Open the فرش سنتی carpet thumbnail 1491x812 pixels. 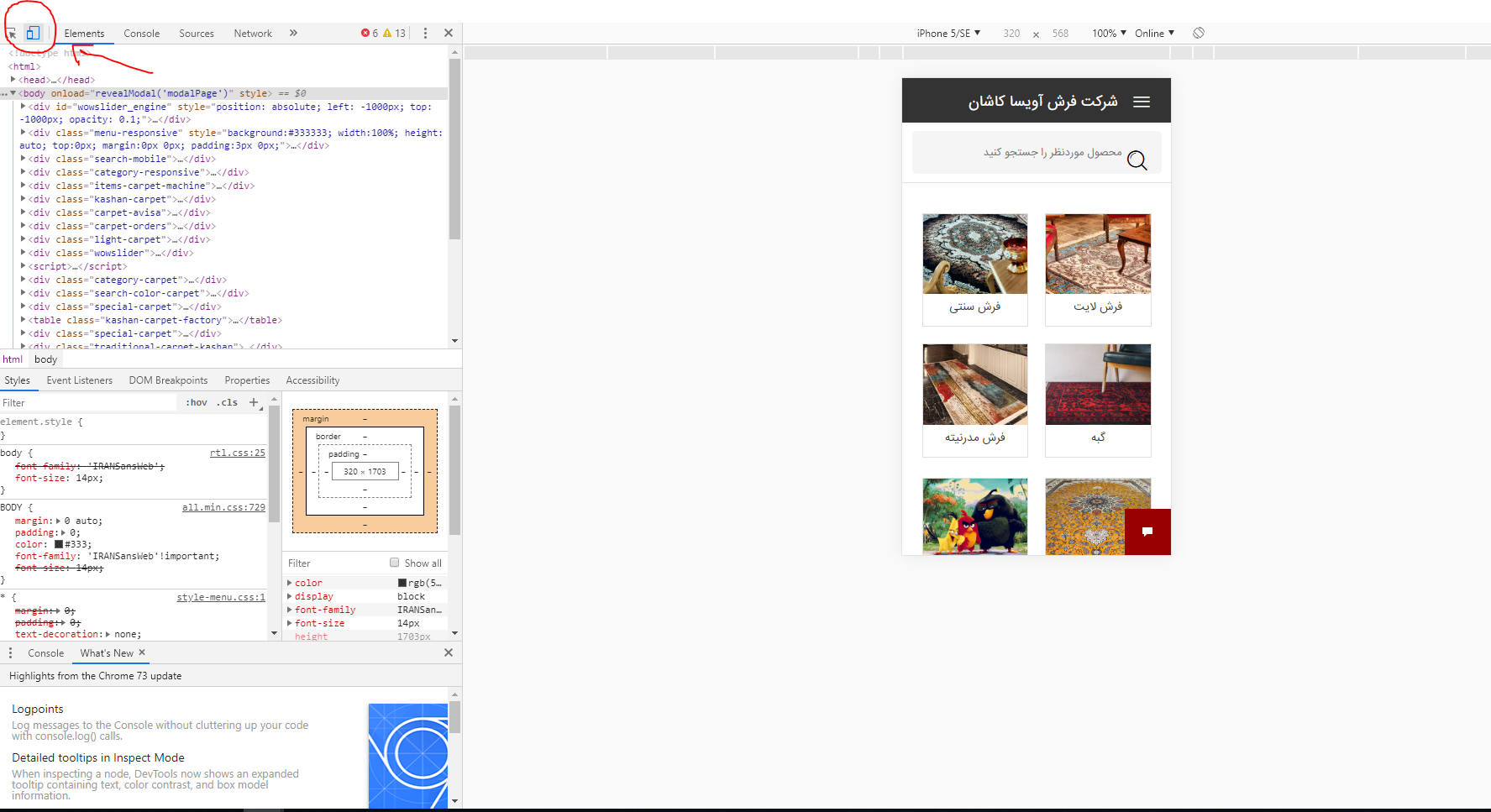[975, 254]
